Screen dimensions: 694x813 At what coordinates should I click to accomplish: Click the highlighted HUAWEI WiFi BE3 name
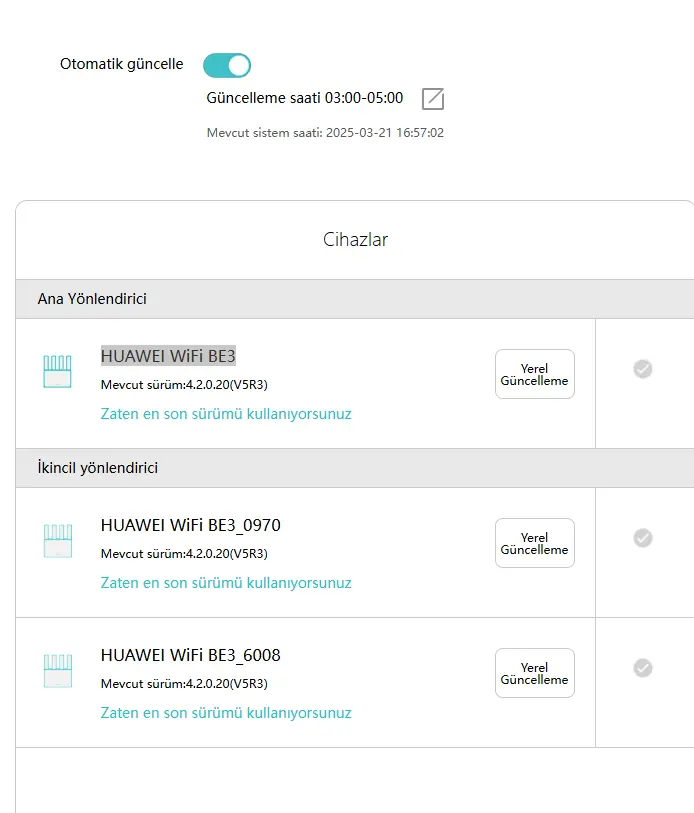pyautogui.click(x=168, y=356)
